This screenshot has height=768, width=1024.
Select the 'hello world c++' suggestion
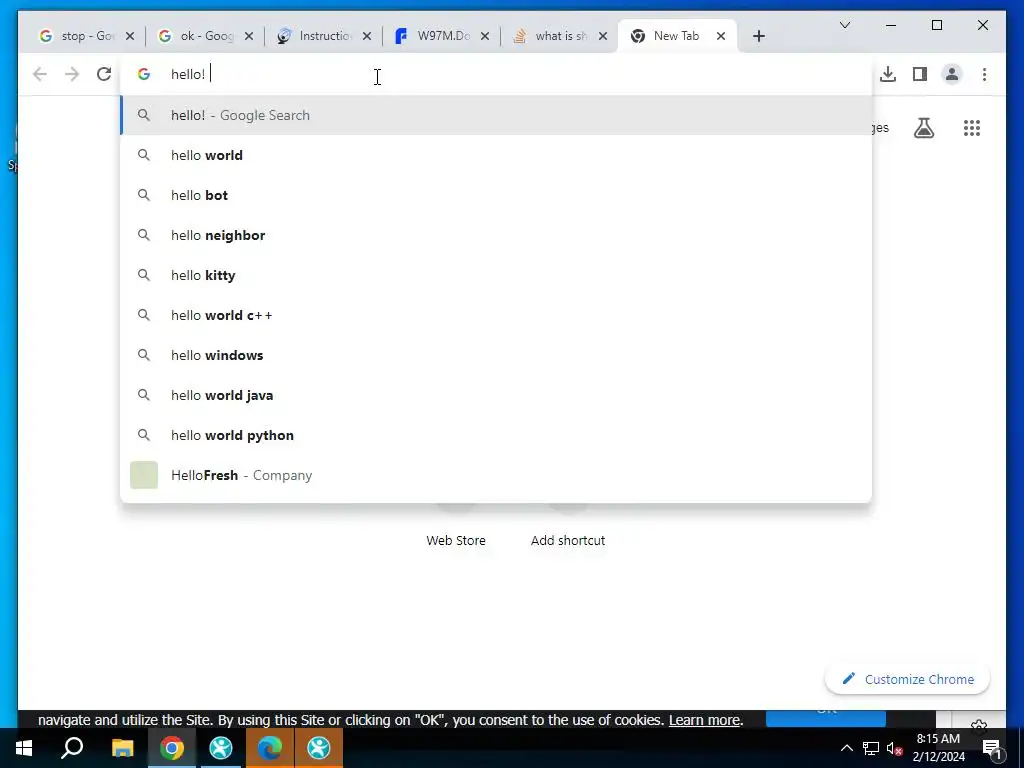point(496,315)
